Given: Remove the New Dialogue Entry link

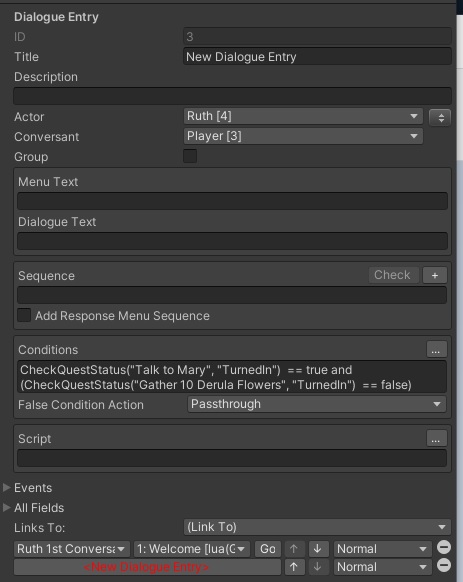Looking at the screenshot, I should tap(444, 566).
